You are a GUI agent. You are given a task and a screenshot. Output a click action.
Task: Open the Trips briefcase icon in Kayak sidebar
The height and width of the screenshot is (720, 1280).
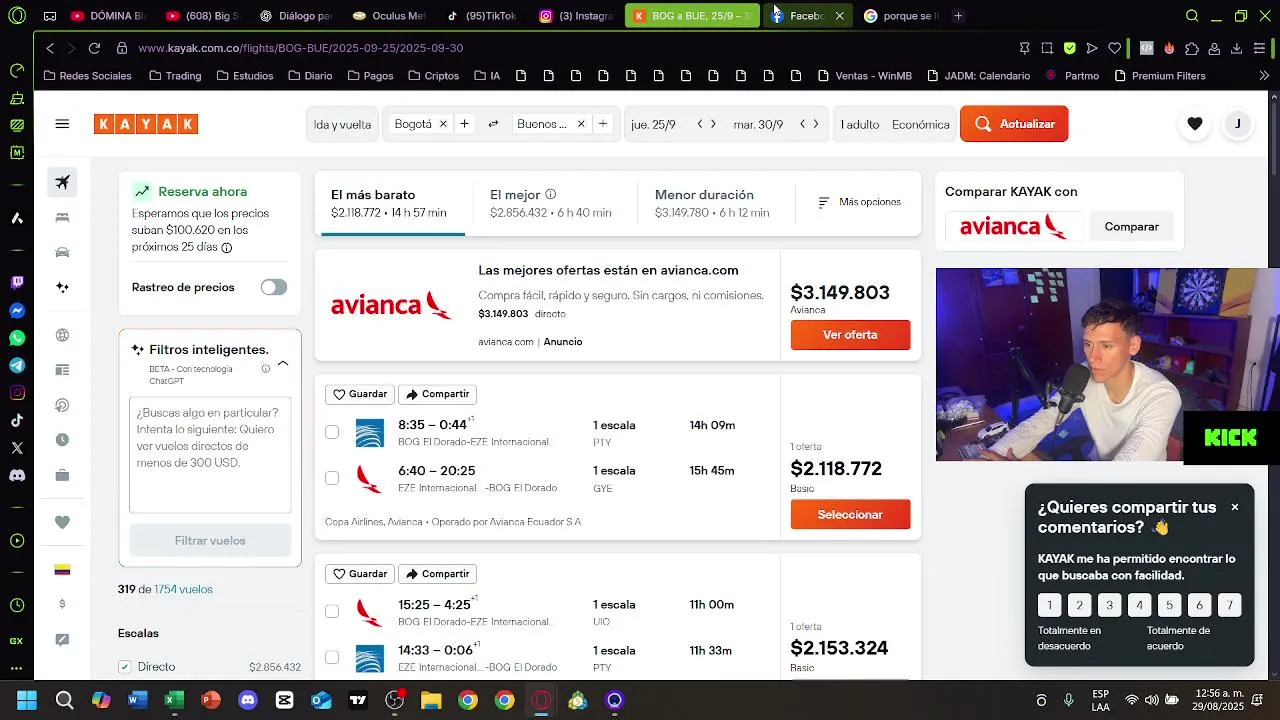pos(62,475)
